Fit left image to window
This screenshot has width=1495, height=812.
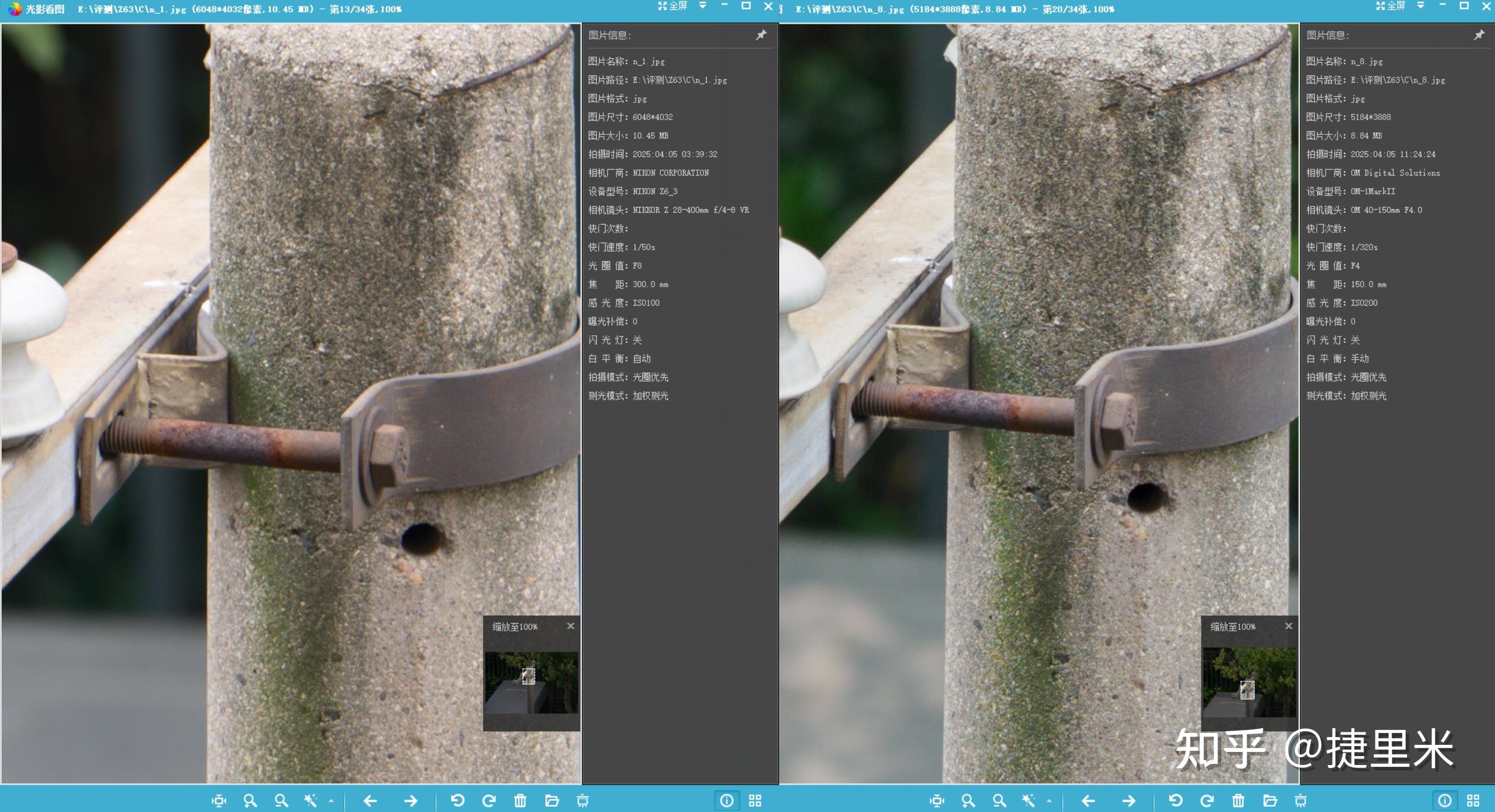pos(219,801)
